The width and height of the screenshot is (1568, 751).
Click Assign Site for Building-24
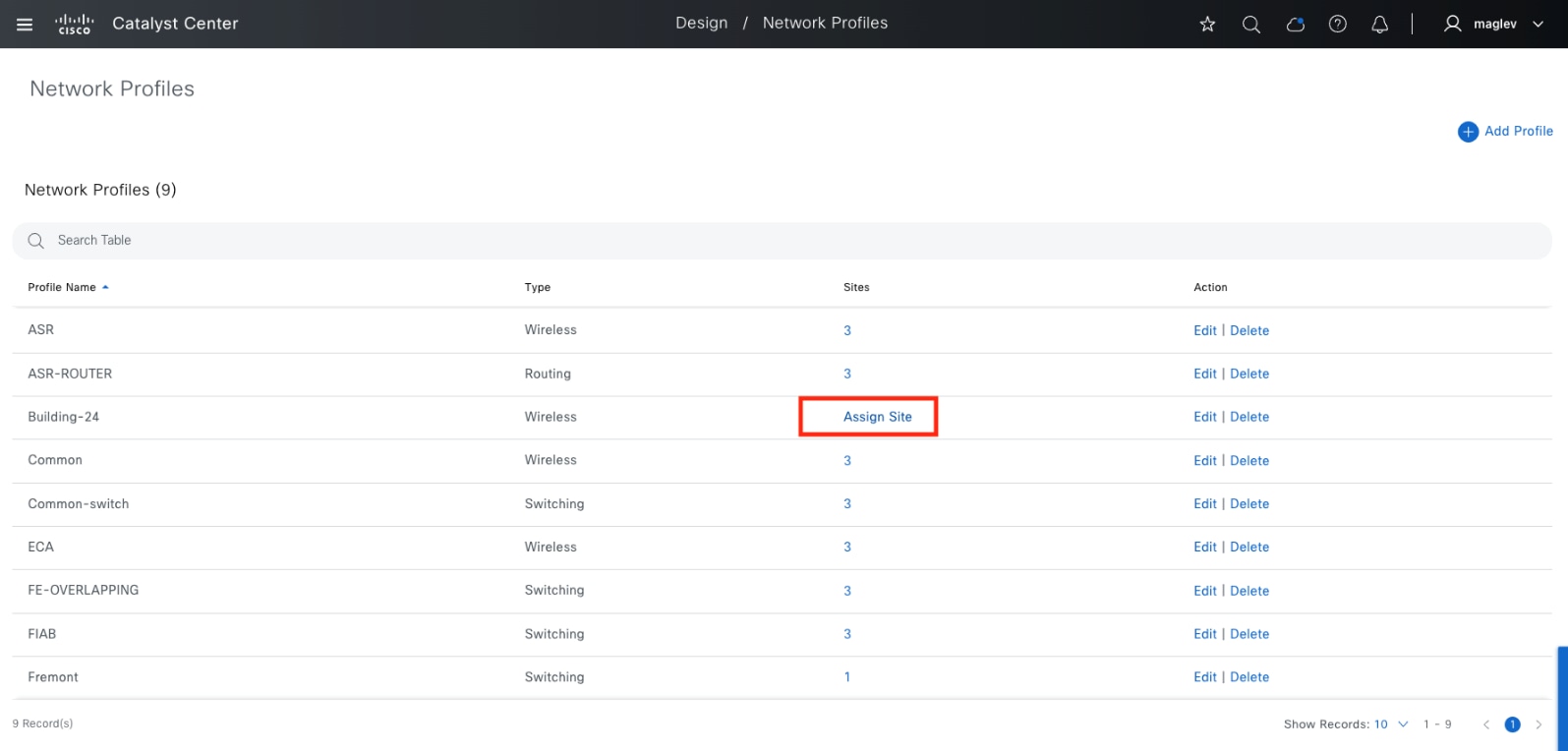[877, 417]
